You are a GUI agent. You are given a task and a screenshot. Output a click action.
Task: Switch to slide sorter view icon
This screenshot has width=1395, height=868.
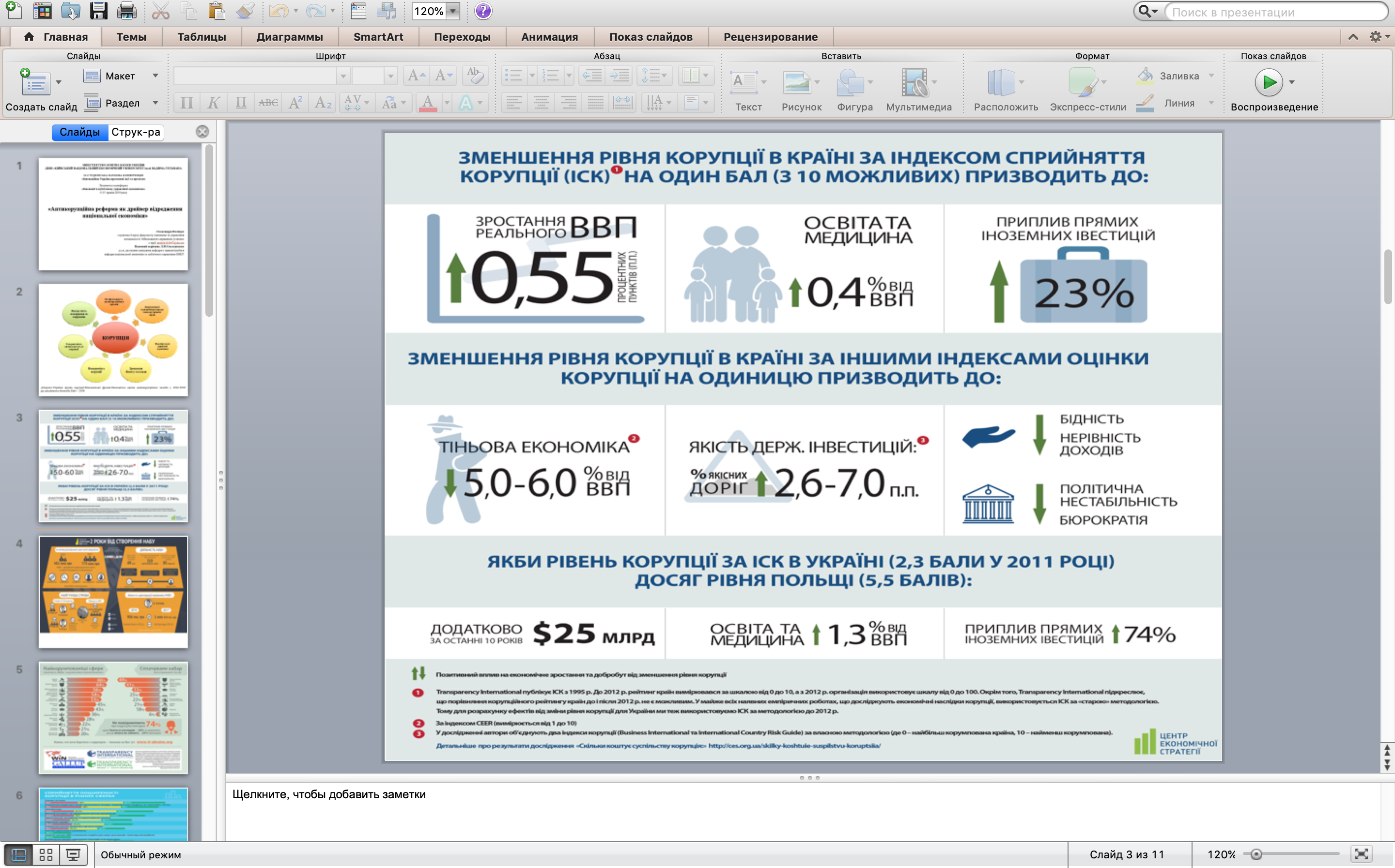click(x=46, y=855)
